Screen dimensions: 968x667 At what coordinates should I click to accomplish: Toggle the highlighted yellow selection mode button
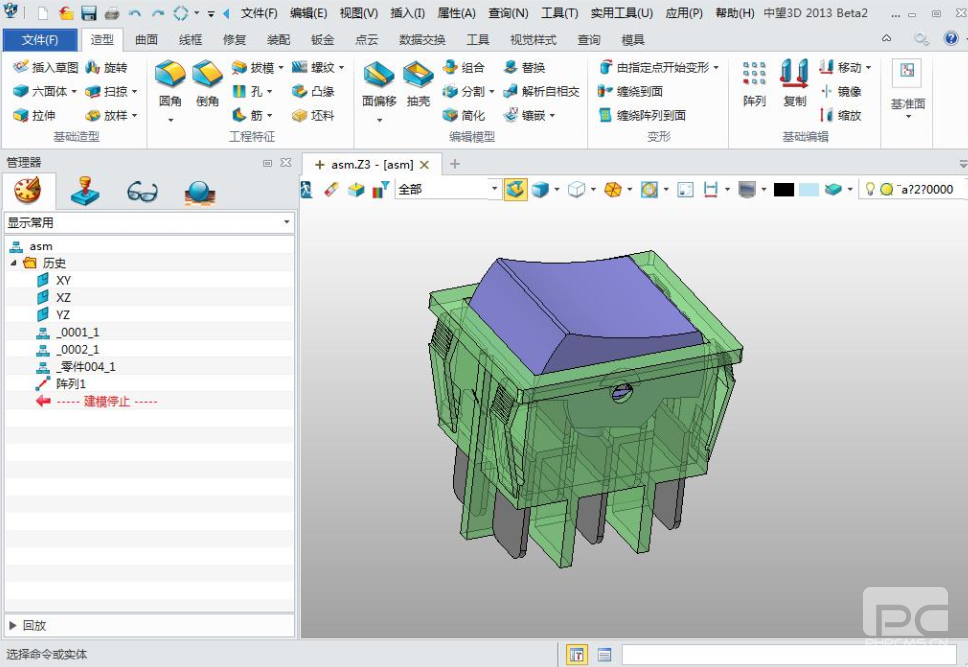point(515,189)
